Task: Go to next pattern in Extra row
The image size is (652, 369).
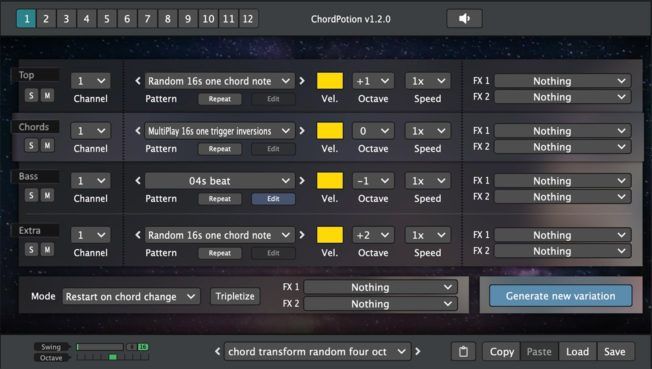Action: 302,235
